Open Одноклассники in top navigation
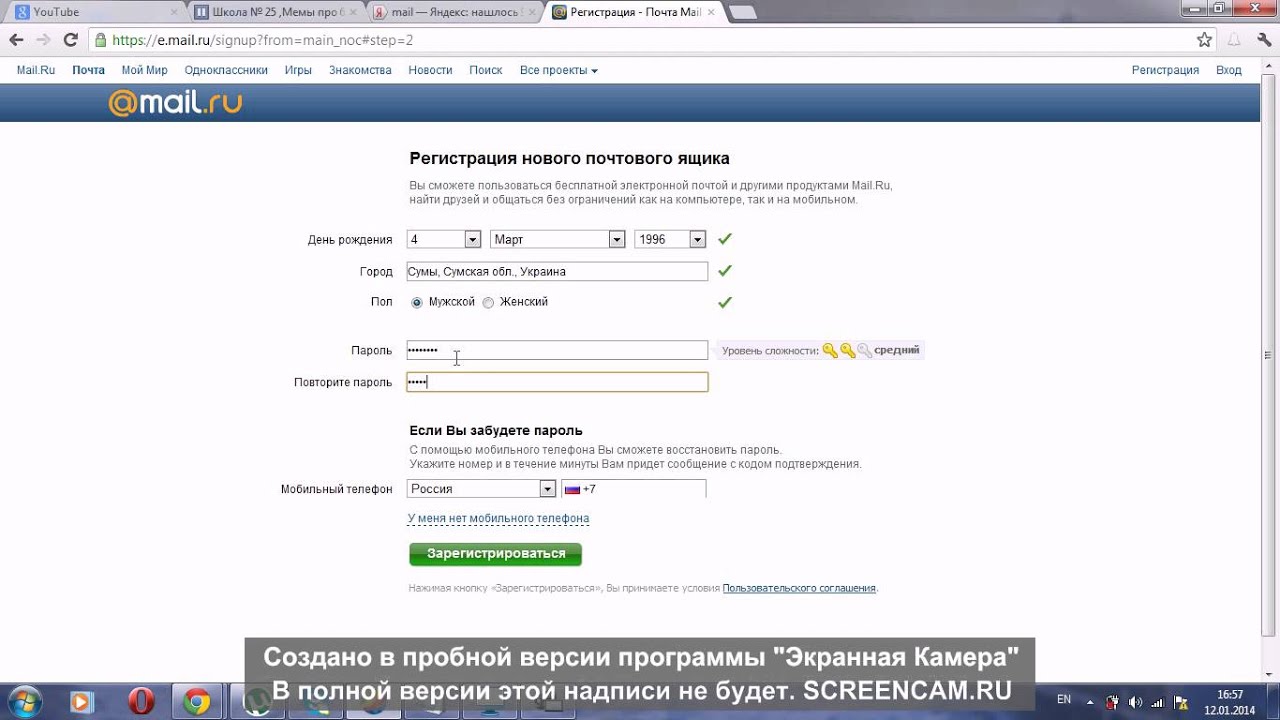Image resolution: width=1280 pixels, height=720 pixels. [x=226, y=70]
